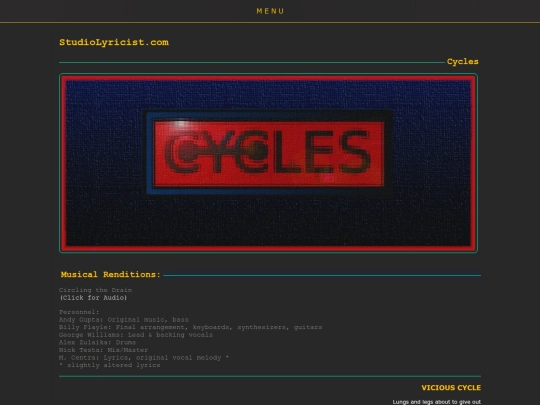
Task: Click the slightly altered lyrics footnote
Action: [110, 365]
